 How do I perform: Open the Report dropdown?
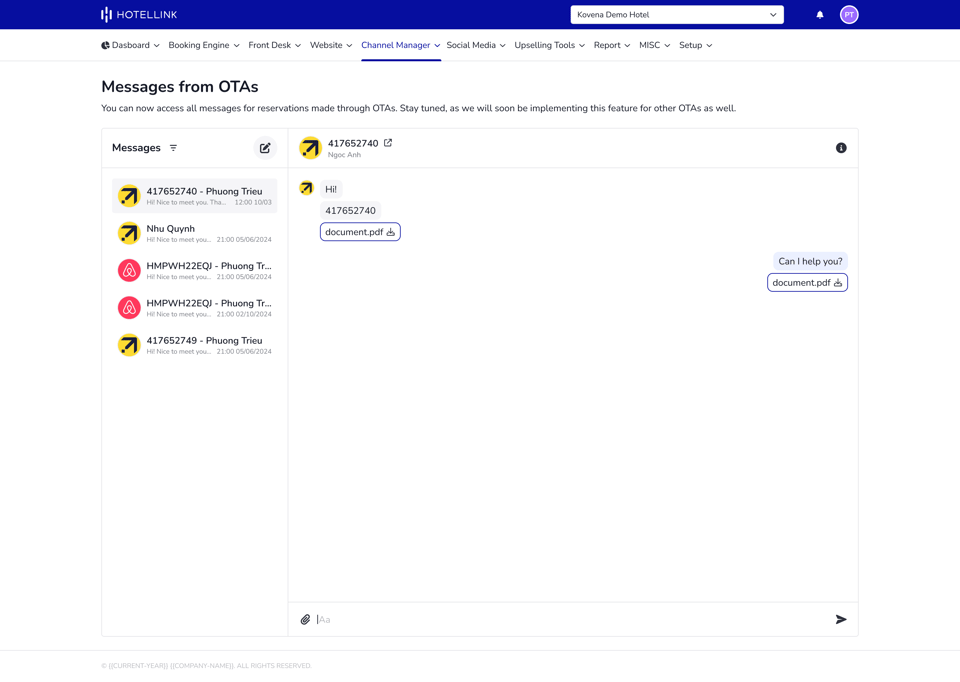coord(612,45)
